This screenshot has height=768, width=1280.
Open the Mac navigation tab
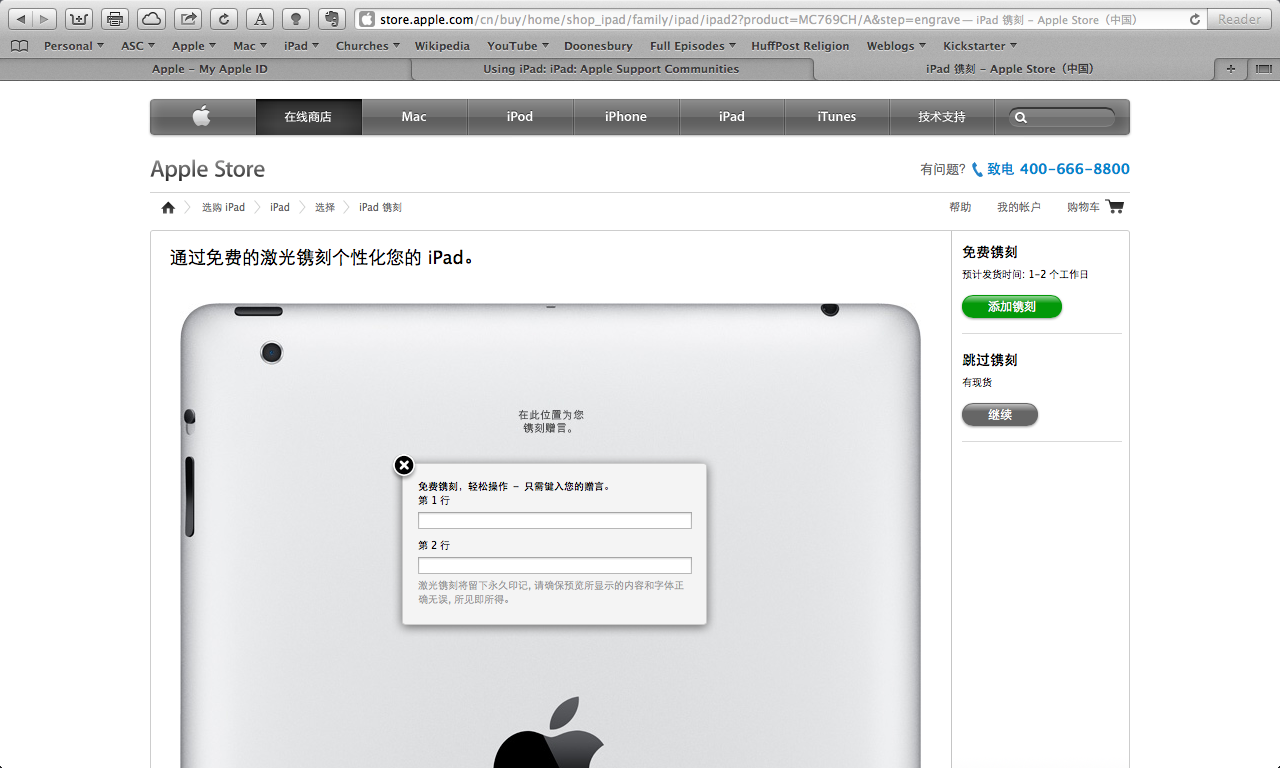point(414,117)
